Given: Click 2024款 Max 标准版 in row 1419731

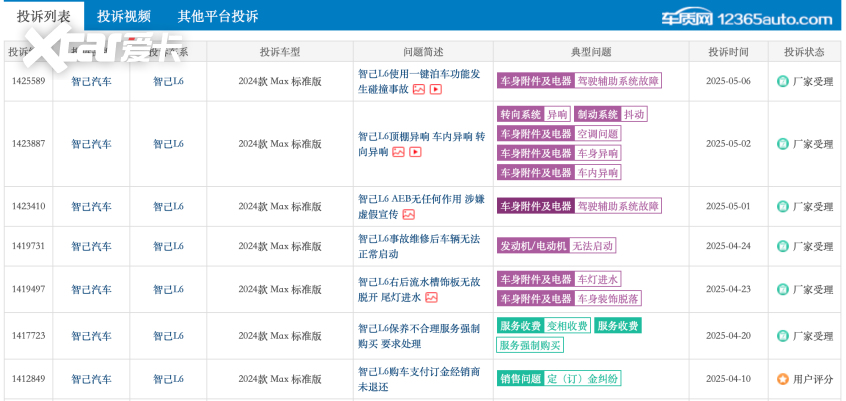Looking at the screenshot, I should point(280,246).
